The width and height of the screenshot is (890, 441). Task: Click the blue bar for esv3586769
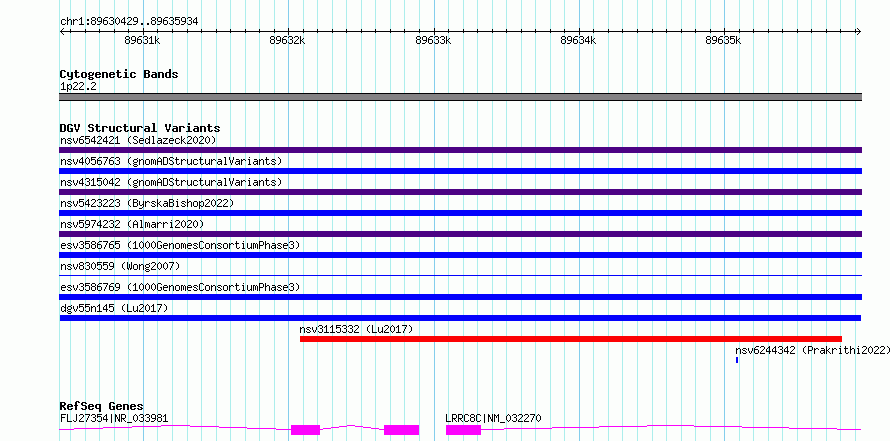[x=460, y=297]
